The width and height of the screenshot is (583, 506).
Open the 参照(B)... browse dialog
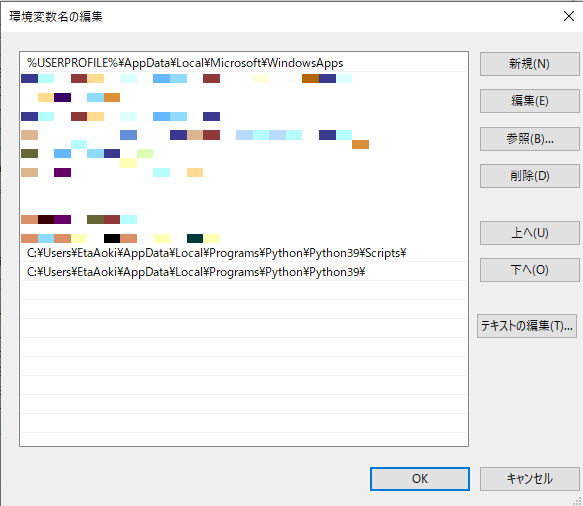[x=529, y=139]
